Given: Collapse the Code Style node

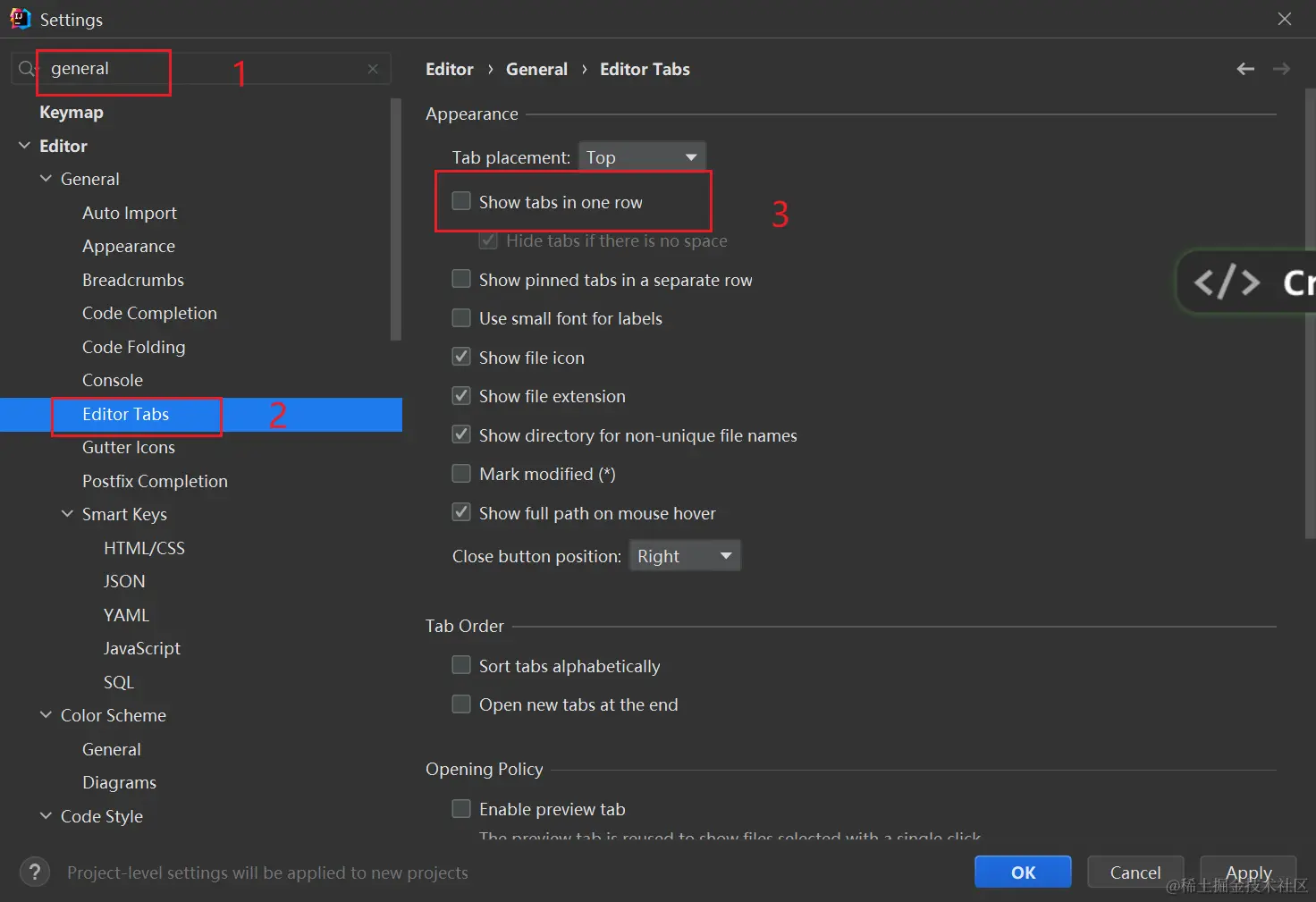Looking at the screenshot, I should pyautogui.click(x=46, y=815).
